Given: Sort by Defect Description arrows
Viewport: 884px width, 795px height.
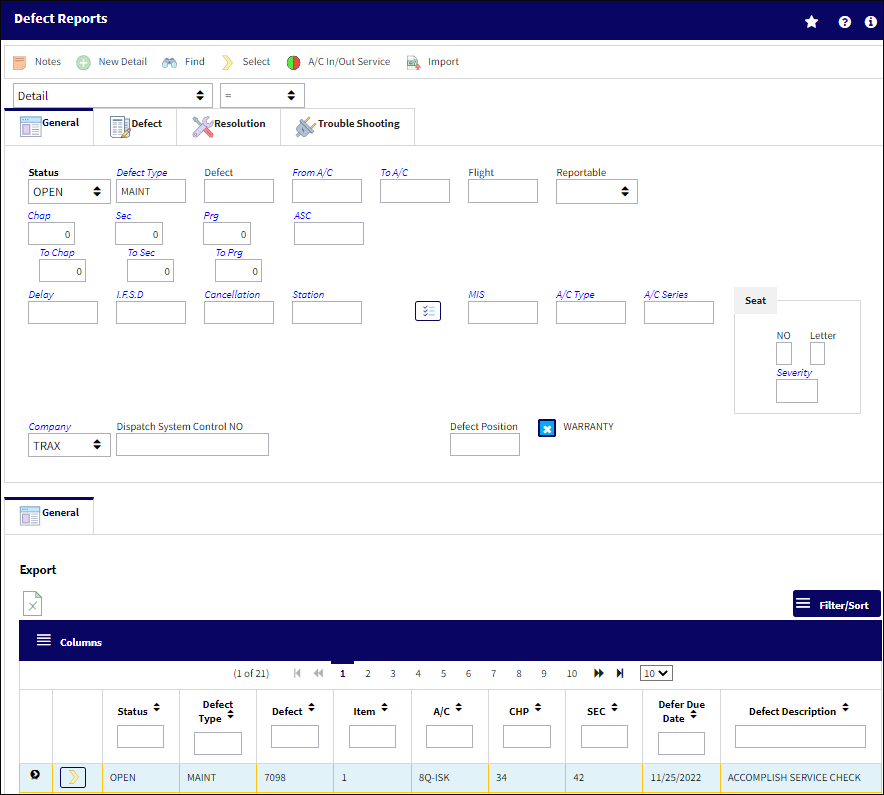Looking at the screenshot, I should point(845,708).
